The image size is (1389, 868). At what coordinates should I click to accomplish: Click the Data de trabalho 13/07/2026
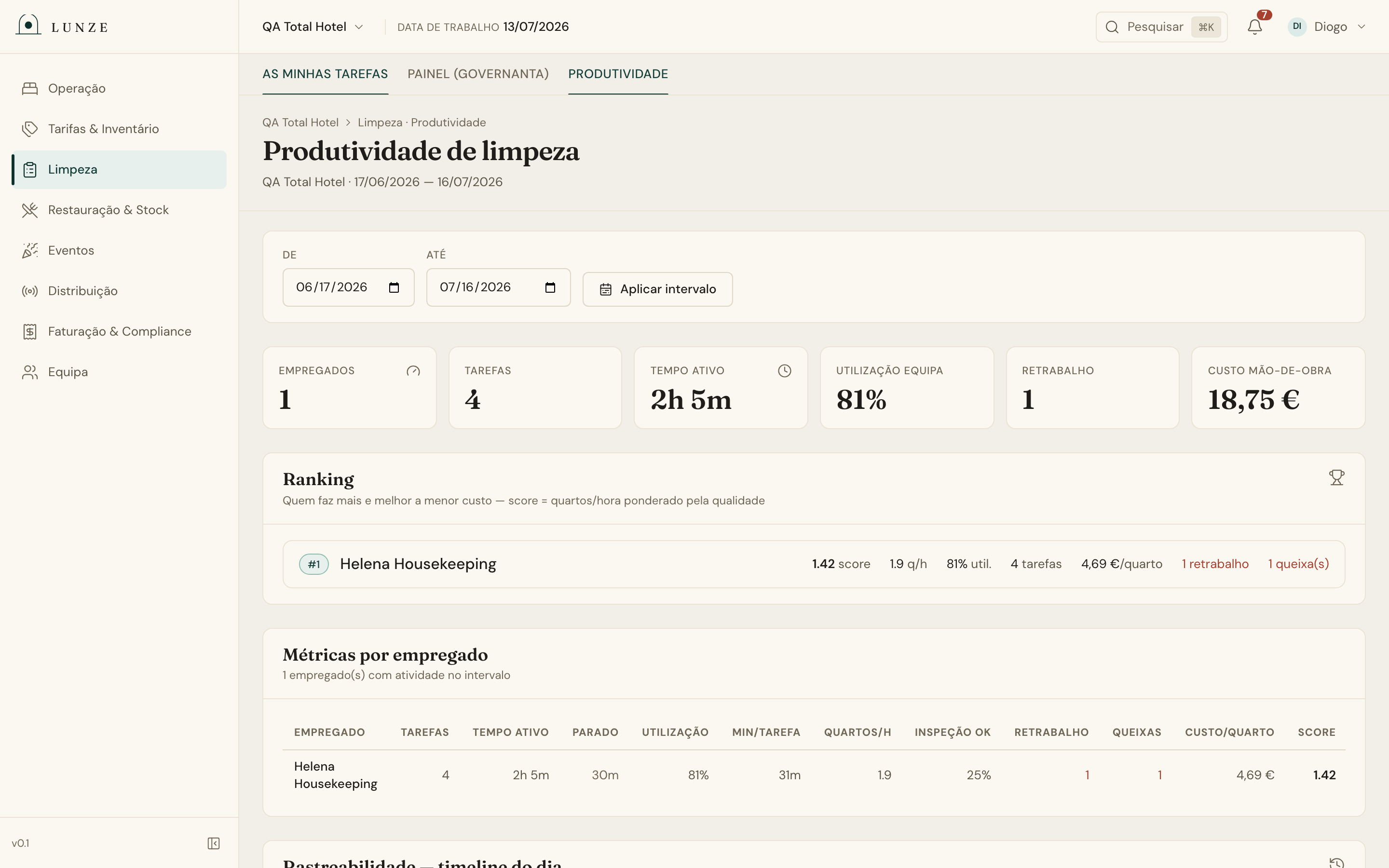click(483, 27)
